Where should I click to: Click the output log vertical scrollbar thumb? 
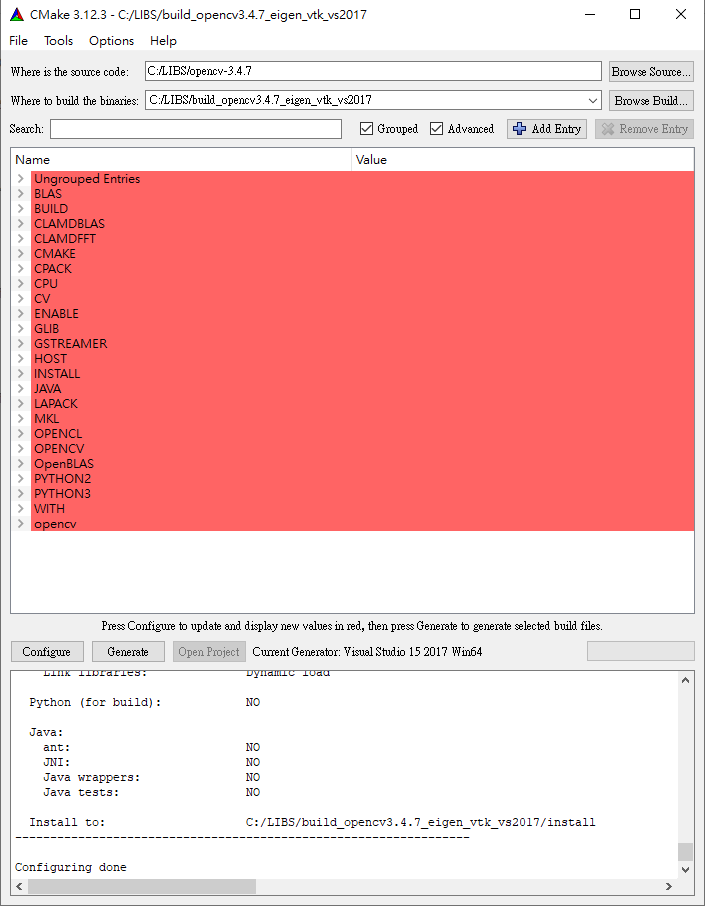point(685,852)
